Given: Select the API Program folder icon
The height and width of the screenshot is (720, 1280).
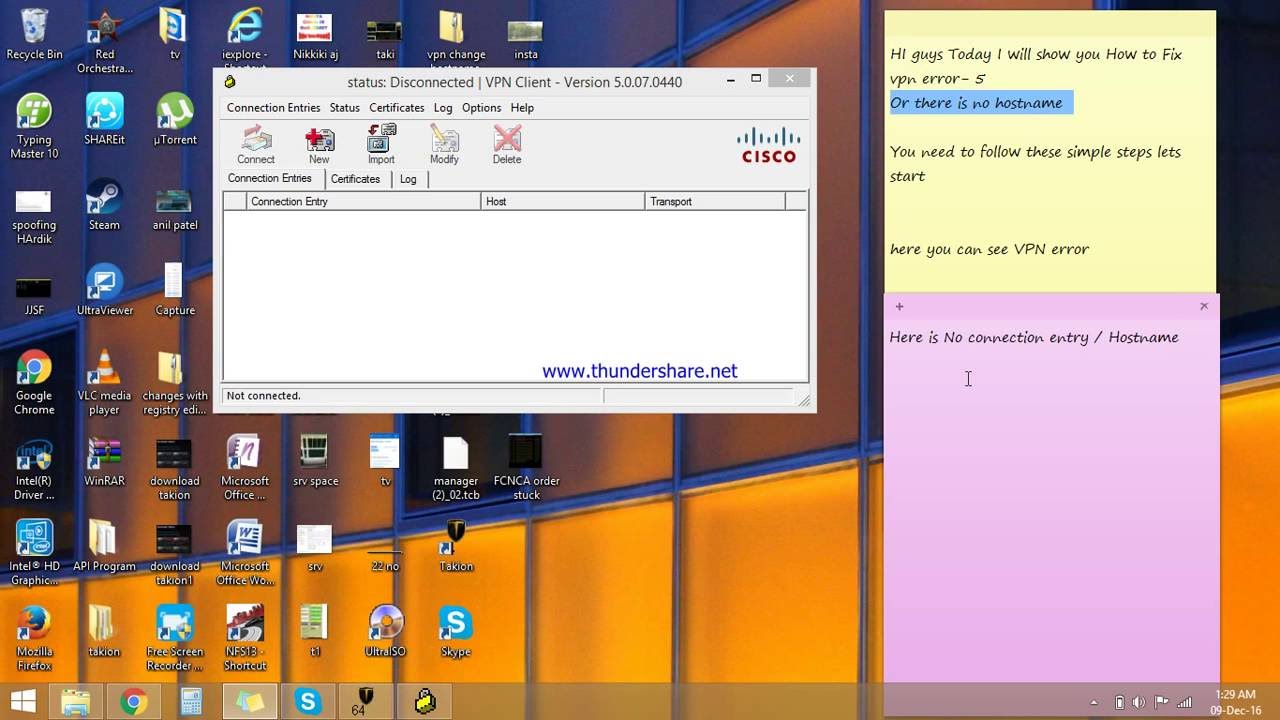Looking at the screenshot, I should [x=105, y=546].
